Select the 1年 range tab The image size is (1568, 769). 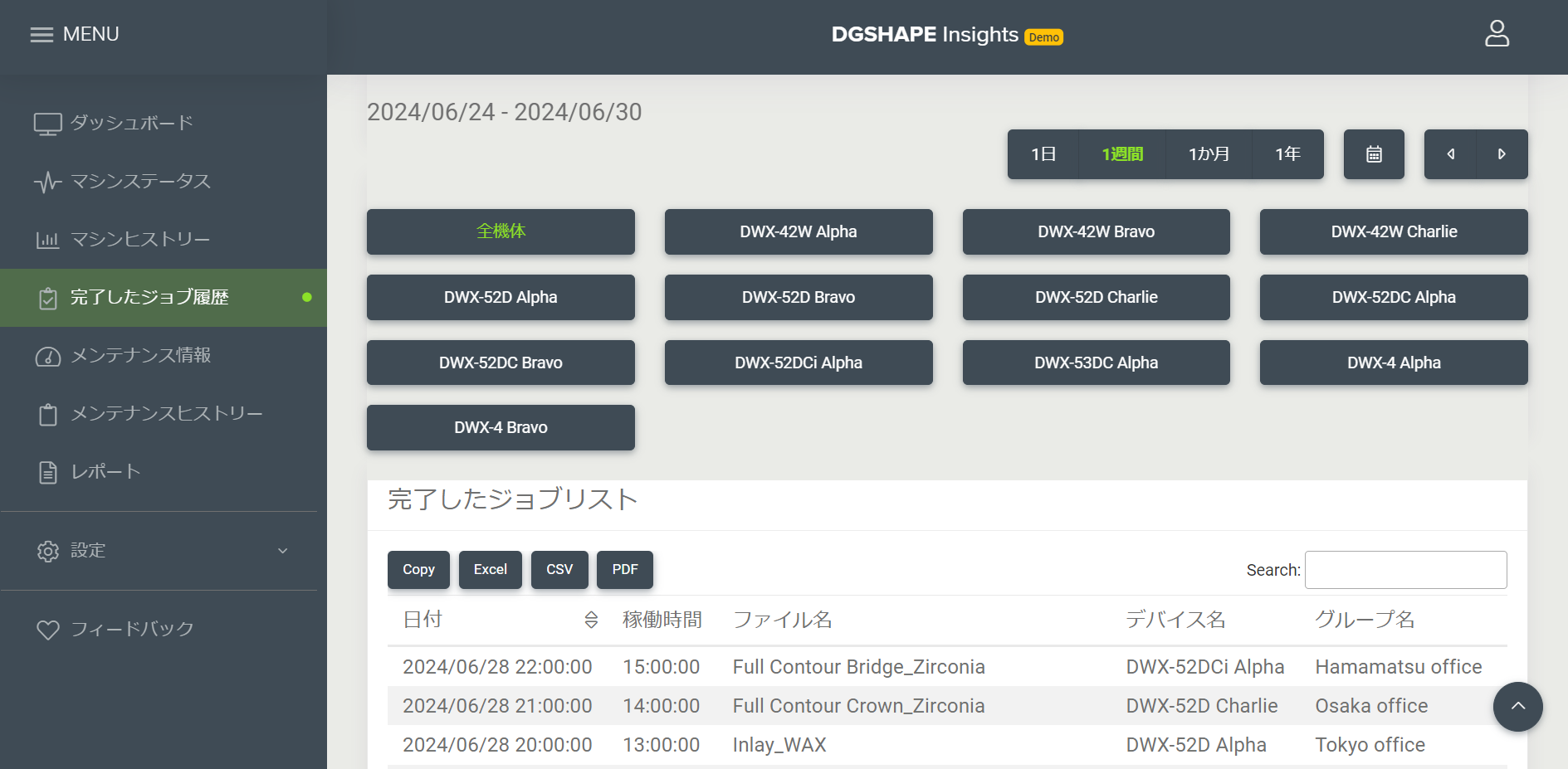(x=1287, y=154)
